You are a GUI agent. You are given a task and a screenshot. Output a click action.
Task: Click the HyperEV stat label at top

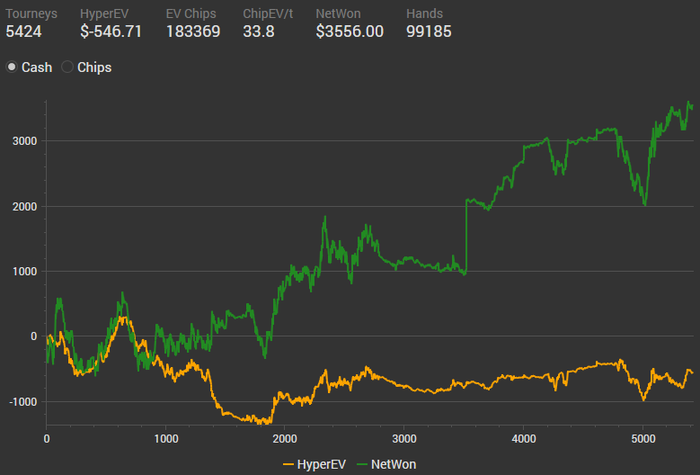(x=104, y=14)
